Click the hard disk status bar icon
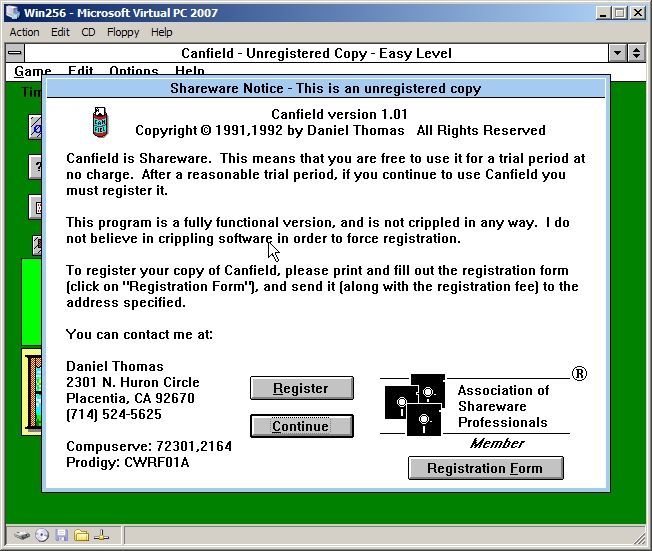 pos(22,535)
